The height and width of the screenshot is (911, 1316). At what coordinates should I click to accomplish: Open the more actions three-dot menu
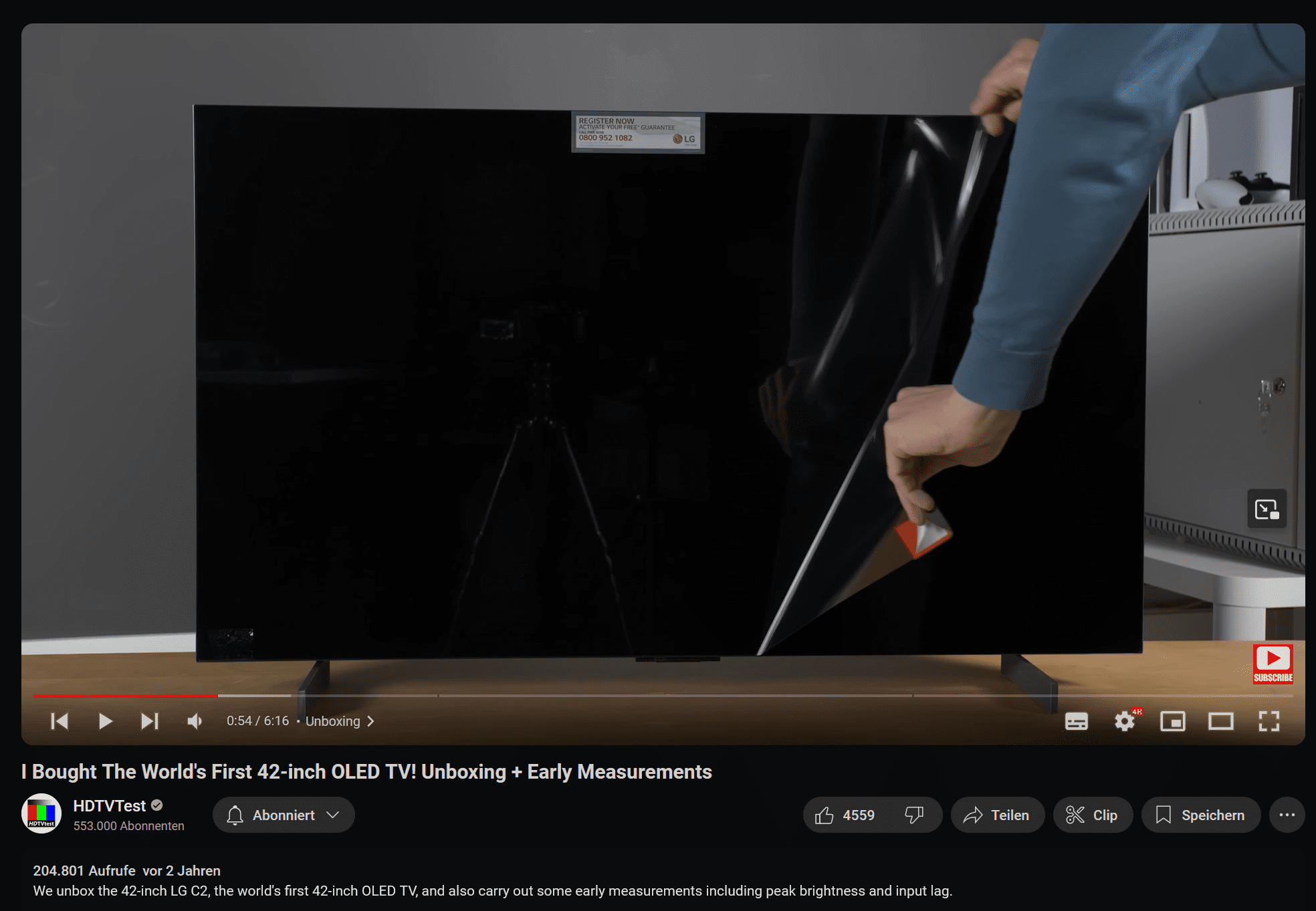click(x=1287, y=815)
